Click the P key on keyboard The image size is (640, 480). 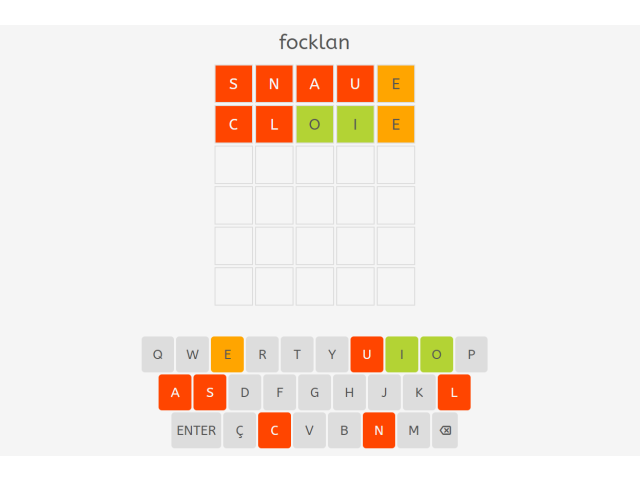point(471,354)
